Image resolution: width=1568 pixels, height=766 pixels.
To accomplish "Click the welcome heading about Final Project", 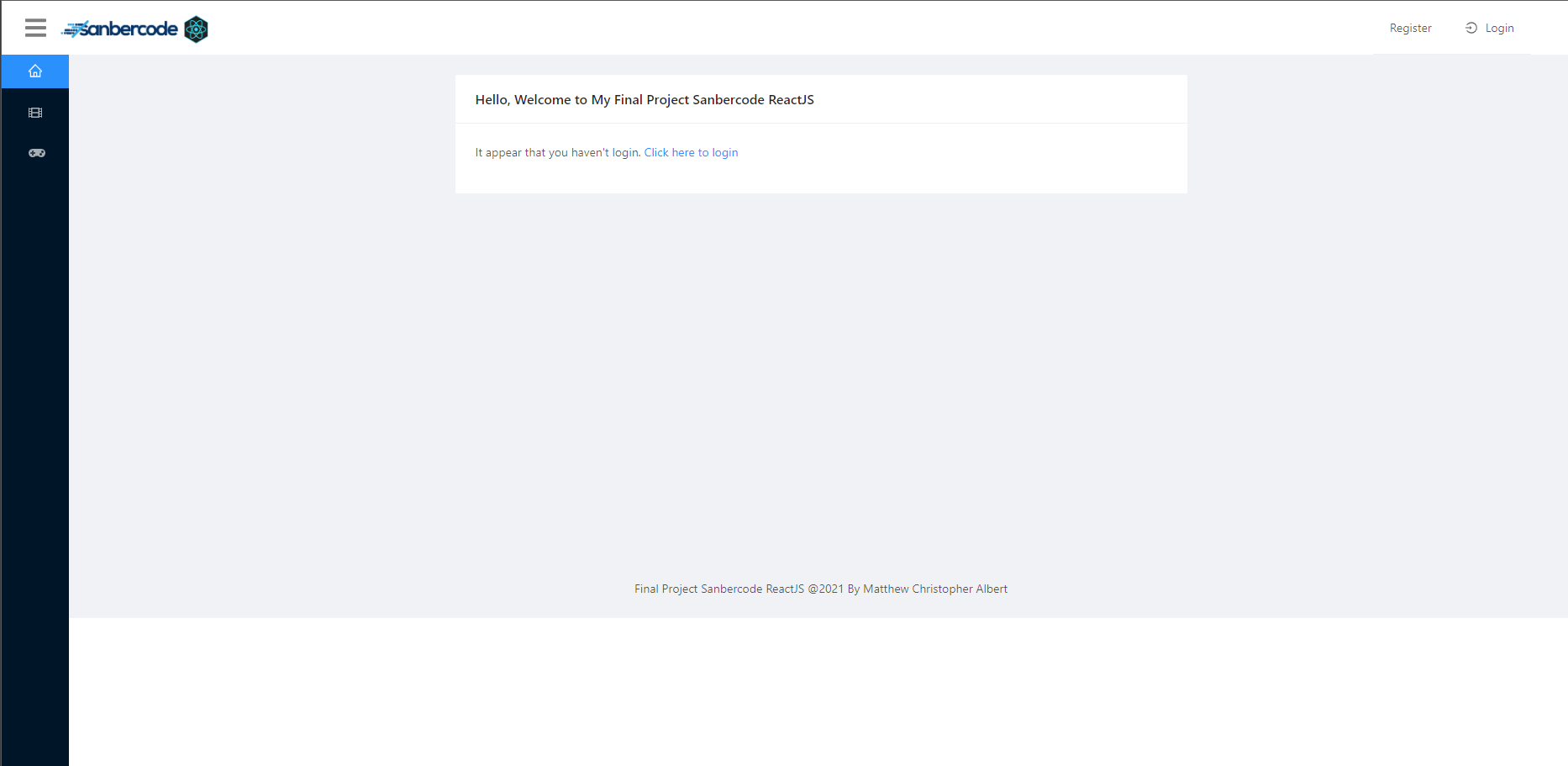I will click(x=645, y=99).
